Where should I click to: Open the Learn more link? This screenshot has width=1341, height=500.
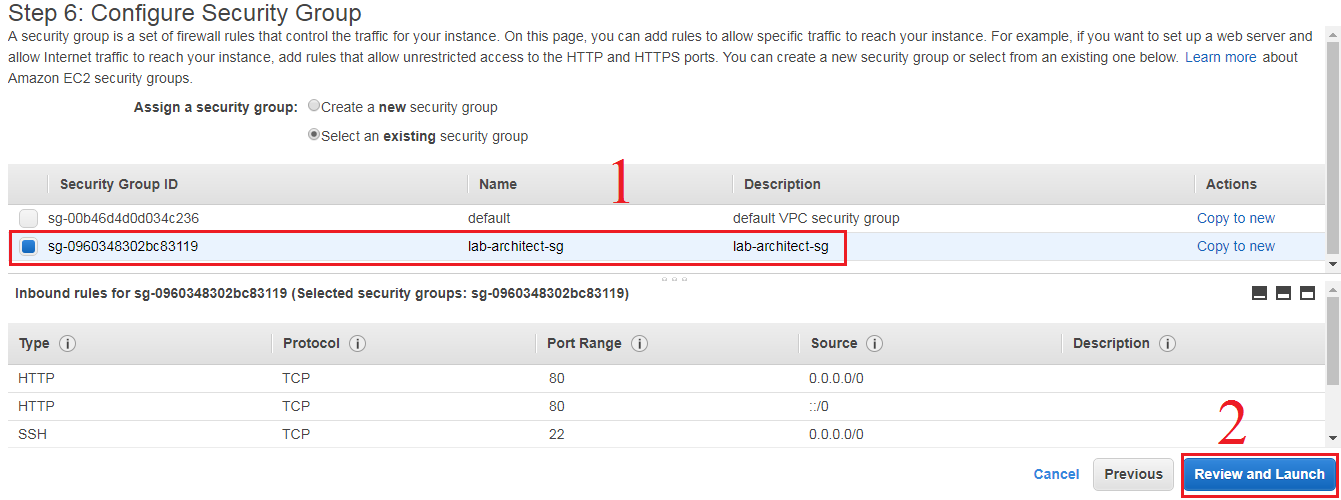[x=1220, y=57]
